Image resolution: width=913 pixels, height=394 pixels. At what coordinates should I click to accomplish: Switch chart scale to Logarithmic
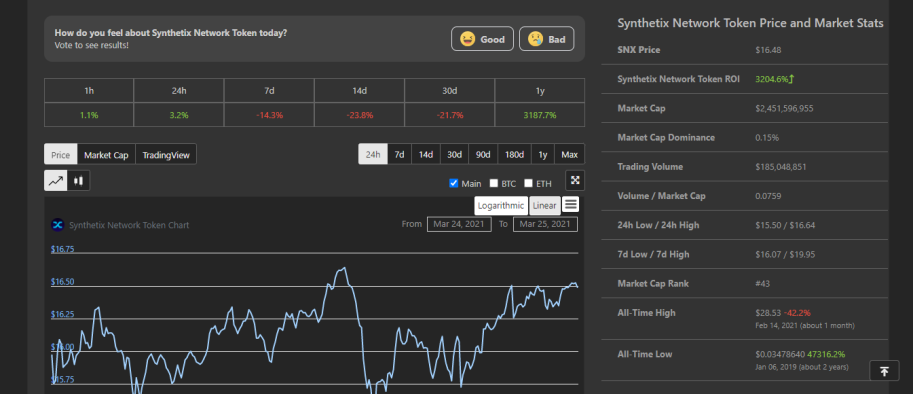pos(501,205)
